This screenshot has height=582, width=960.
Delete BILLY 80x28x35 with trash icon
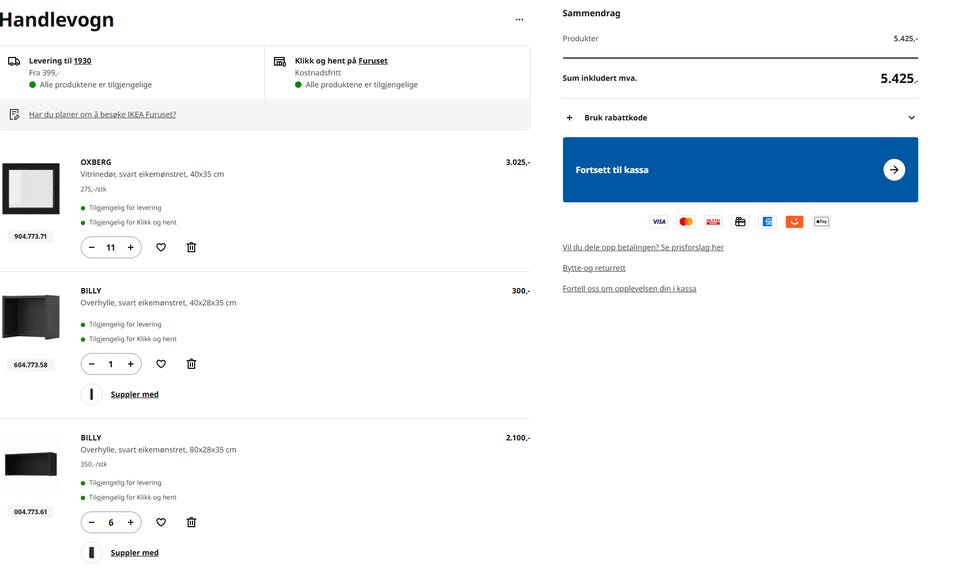(192, 523)
